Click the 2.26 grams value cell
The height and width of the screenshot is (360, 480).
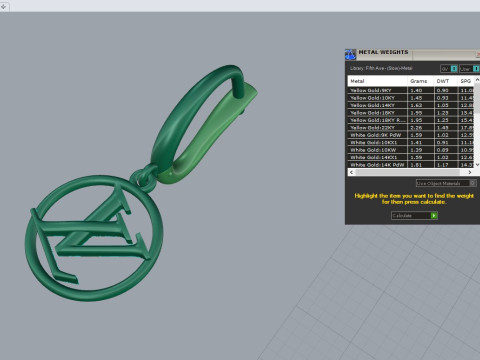tap(421, 128)
